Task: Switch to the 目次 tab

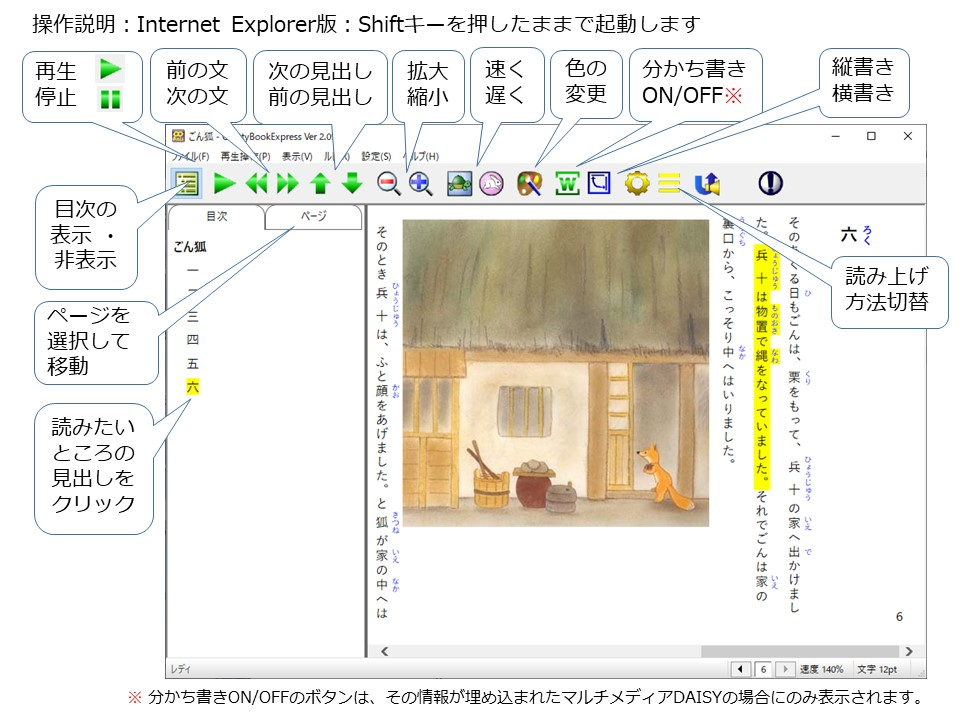Action: tap(216, 216)
